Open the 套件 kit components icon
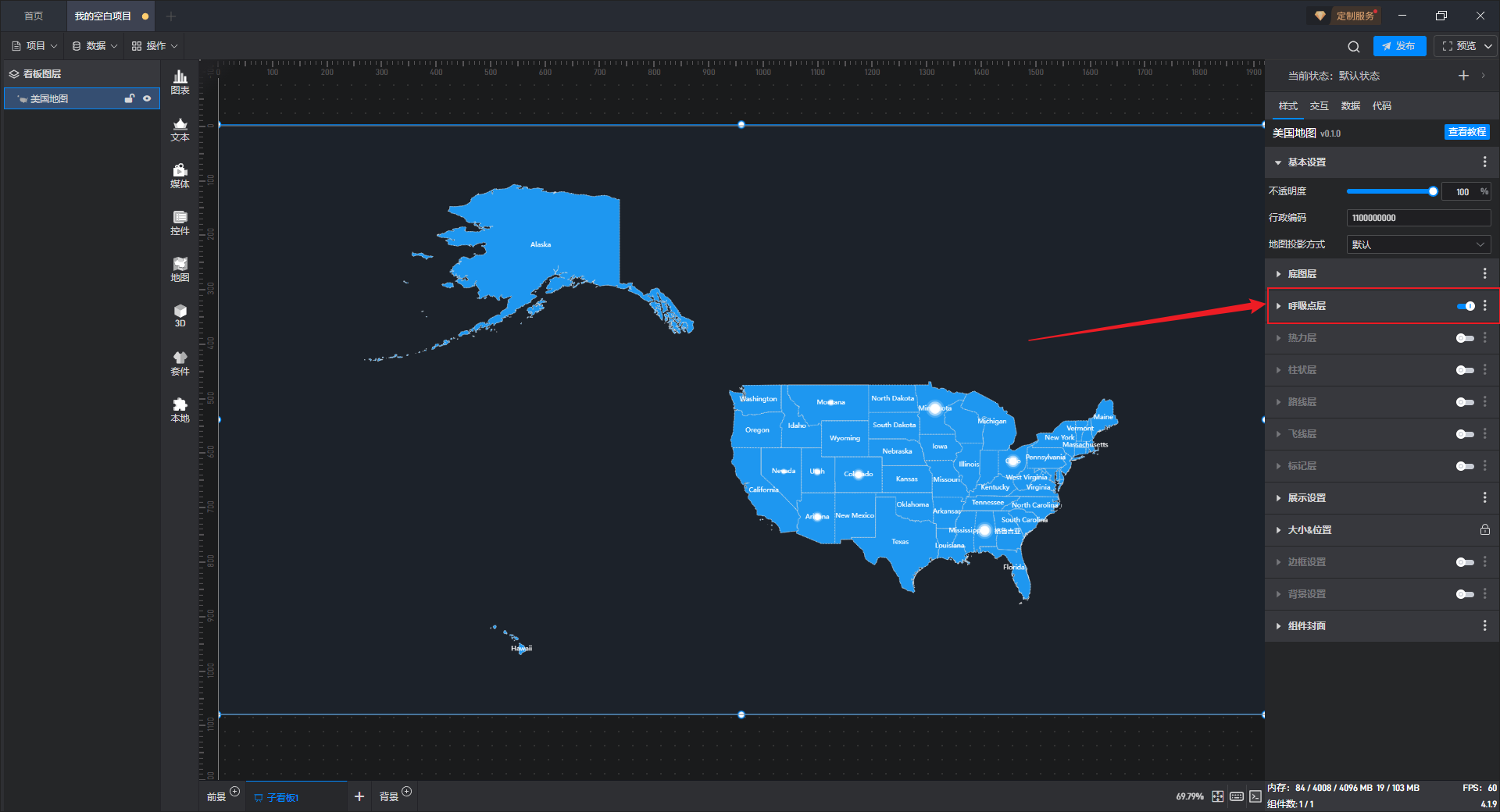Screen dimensions: 1500x812 click(180, 363)
